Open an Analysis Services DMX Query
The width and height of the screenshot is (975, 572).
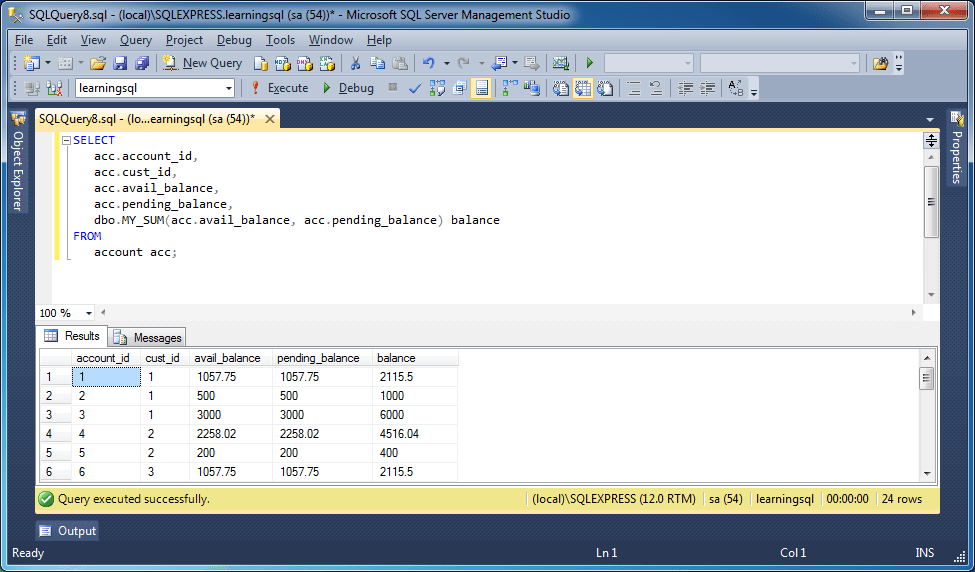[x=305, y=63]
